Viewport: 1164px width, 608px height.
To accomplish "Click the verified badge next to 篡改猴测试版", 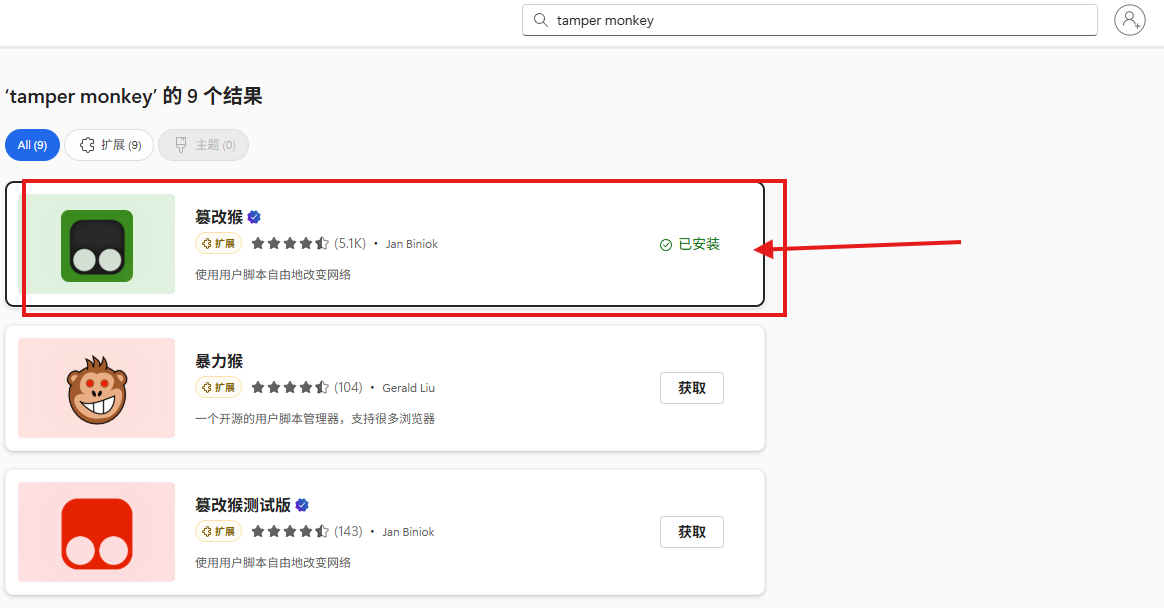I will (301, 505).
